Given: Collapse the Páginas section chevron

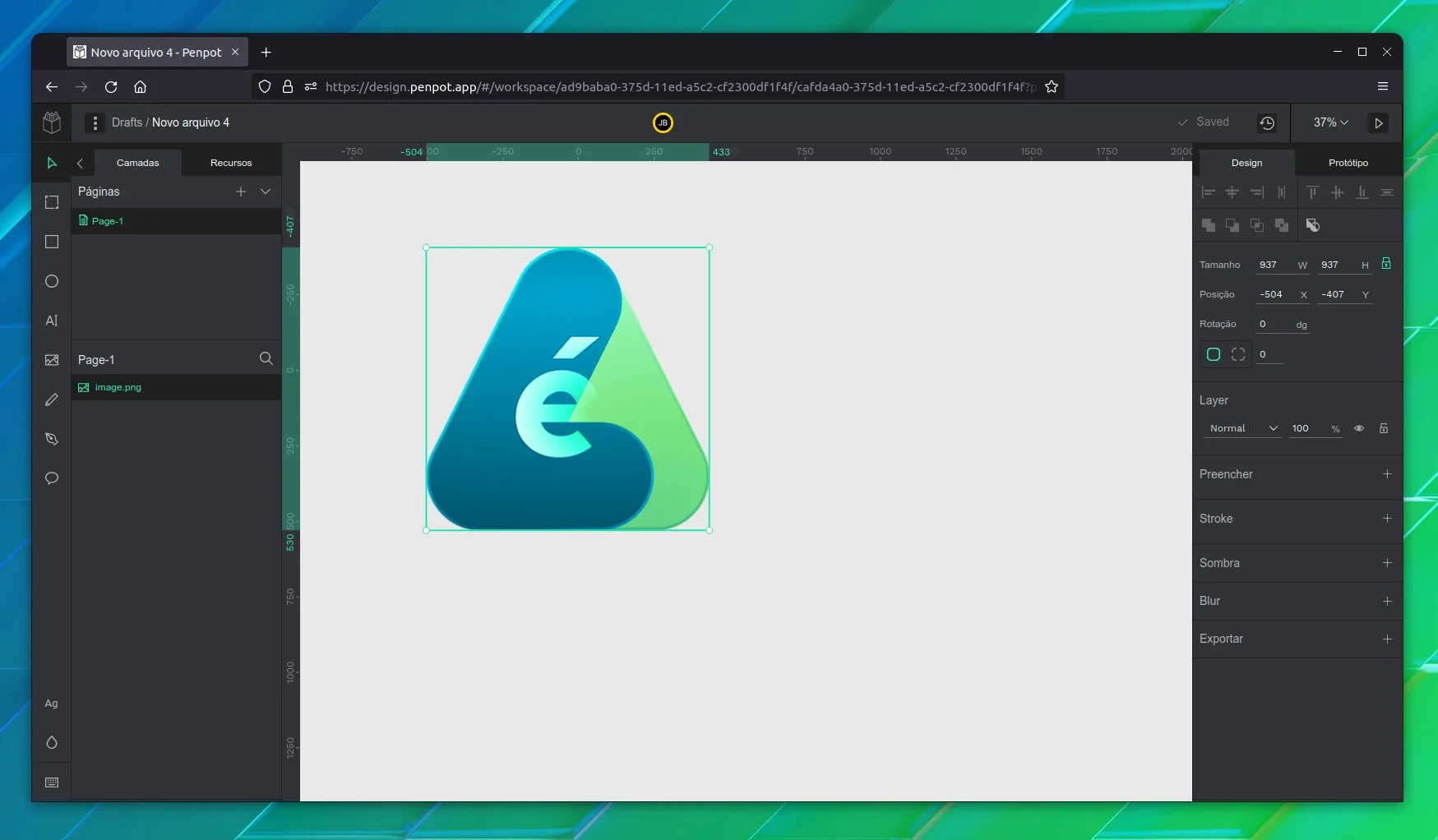Looking at the screenshot, I should click(x=266, y=192).
